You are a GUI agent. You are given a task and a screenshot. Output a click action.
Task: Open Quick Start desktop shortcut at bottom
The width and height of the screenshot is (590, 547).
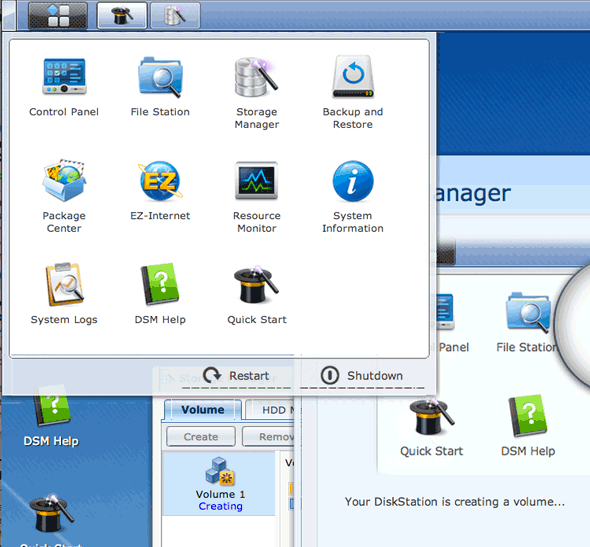tap(52, 521)
